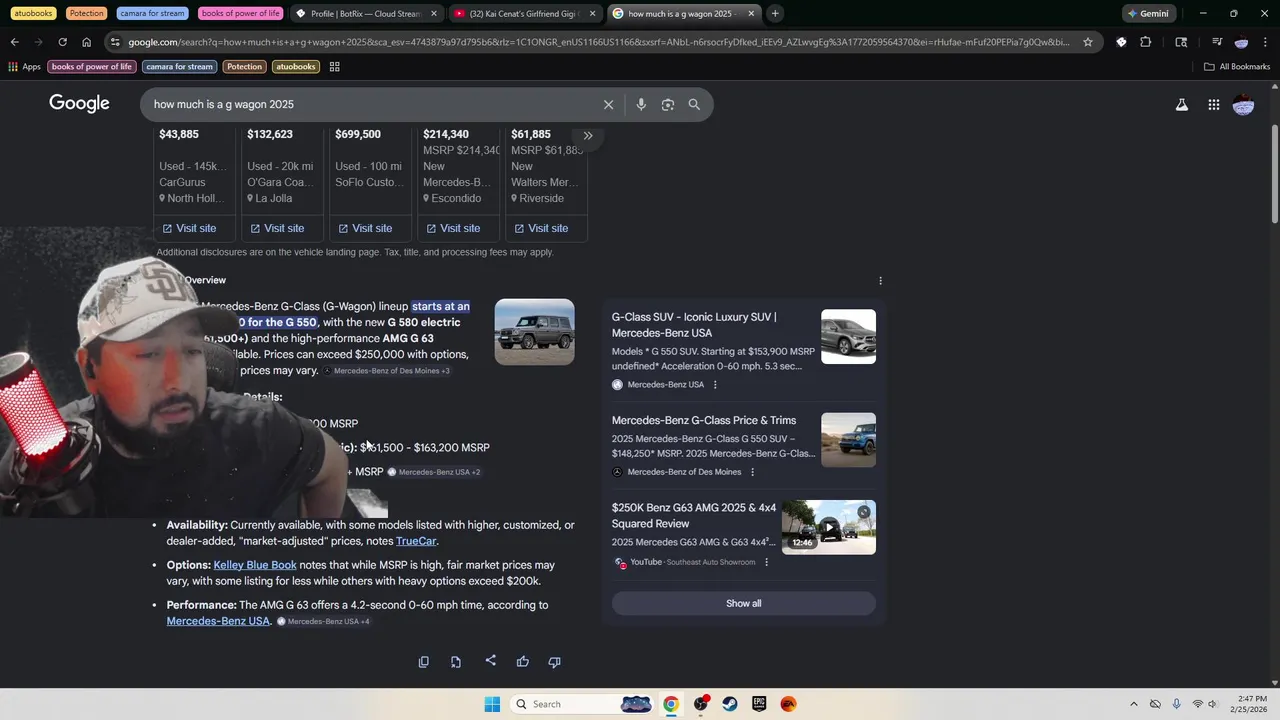The image size is (1280, 720).
Task: Click the Windows taskbar Search box
Action: point(583,704)
